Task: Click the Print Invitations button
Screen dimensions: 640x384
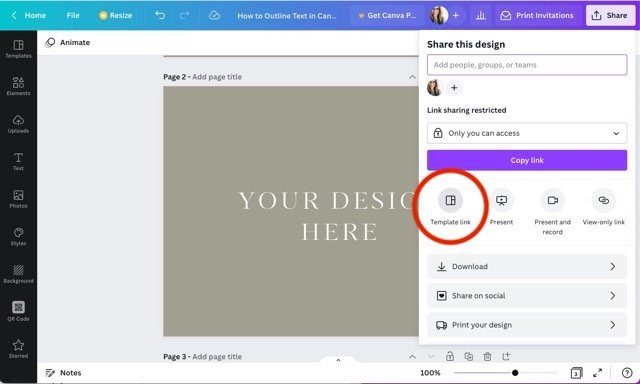Action: pyautogui.click(x=537, y=16)
